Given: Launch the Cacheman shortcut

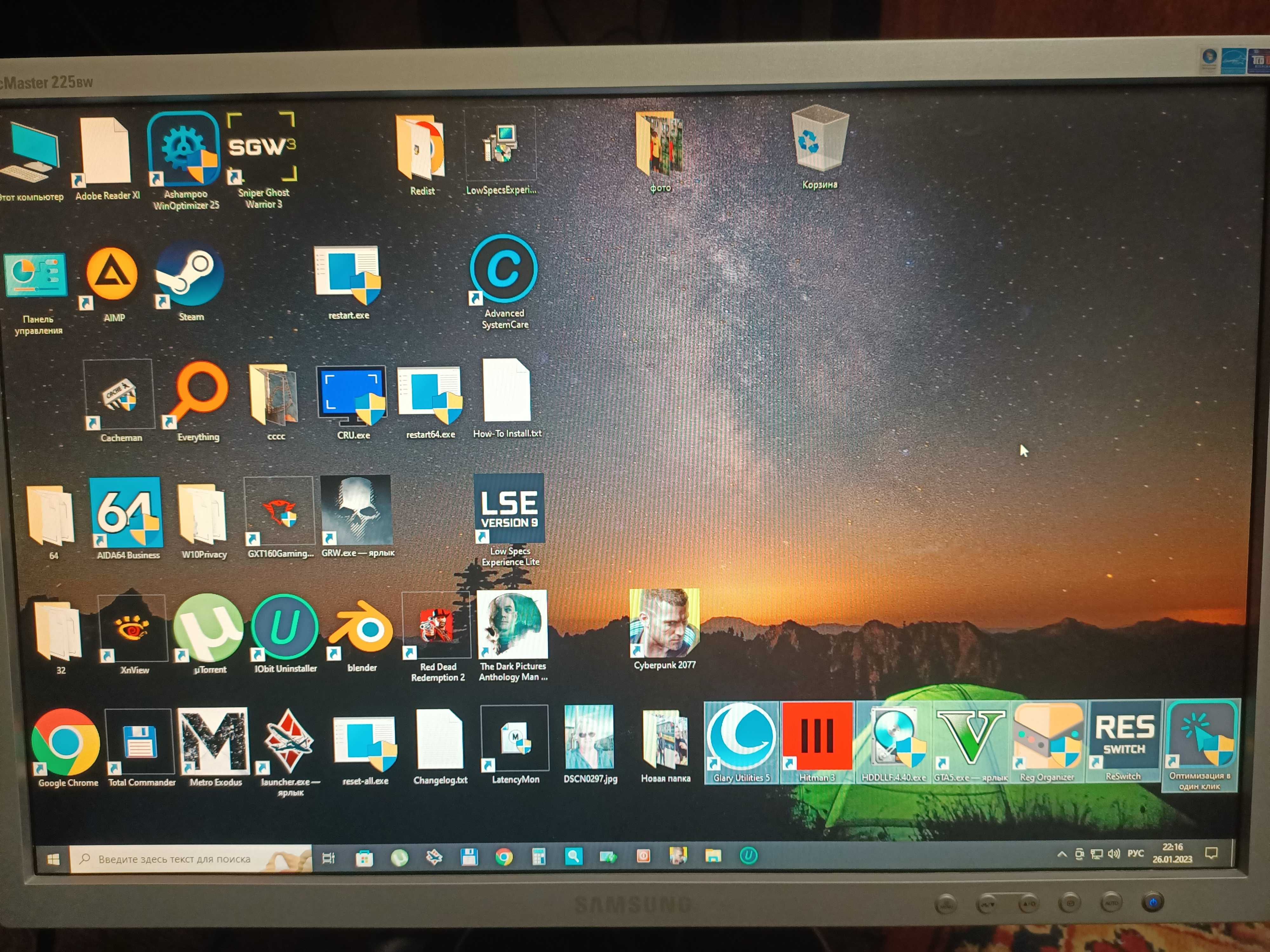Looking at the screenshot, I should pos(119,402).
